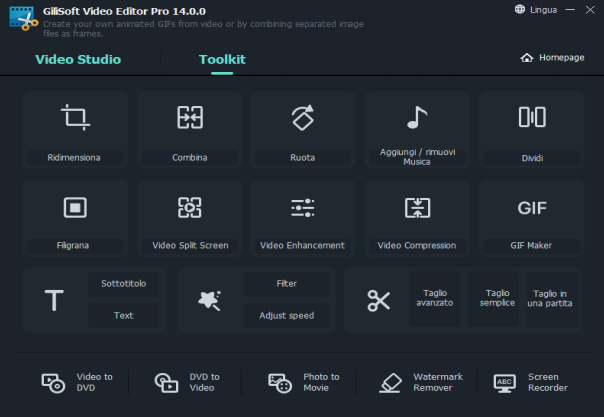Select the Ruota rotate icon
This screenshot has height=417, width=604.
(x=303, y=117)
